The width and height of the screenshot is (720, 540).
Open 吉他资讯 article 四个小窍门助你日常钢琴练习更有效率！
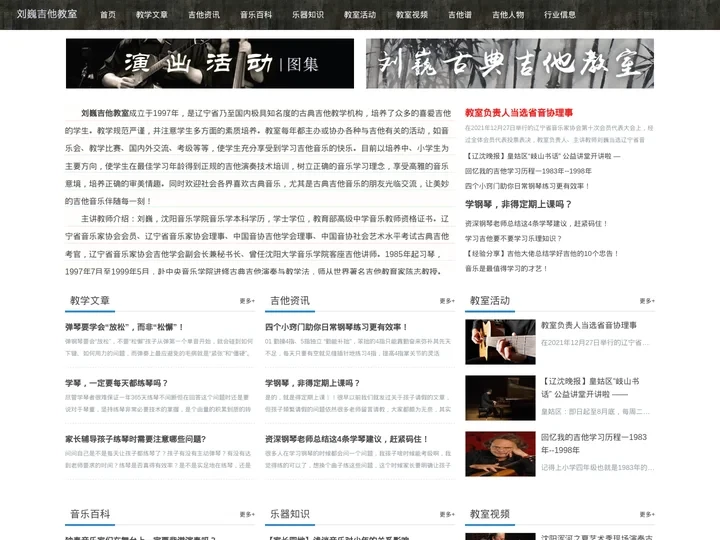point(336,327)
